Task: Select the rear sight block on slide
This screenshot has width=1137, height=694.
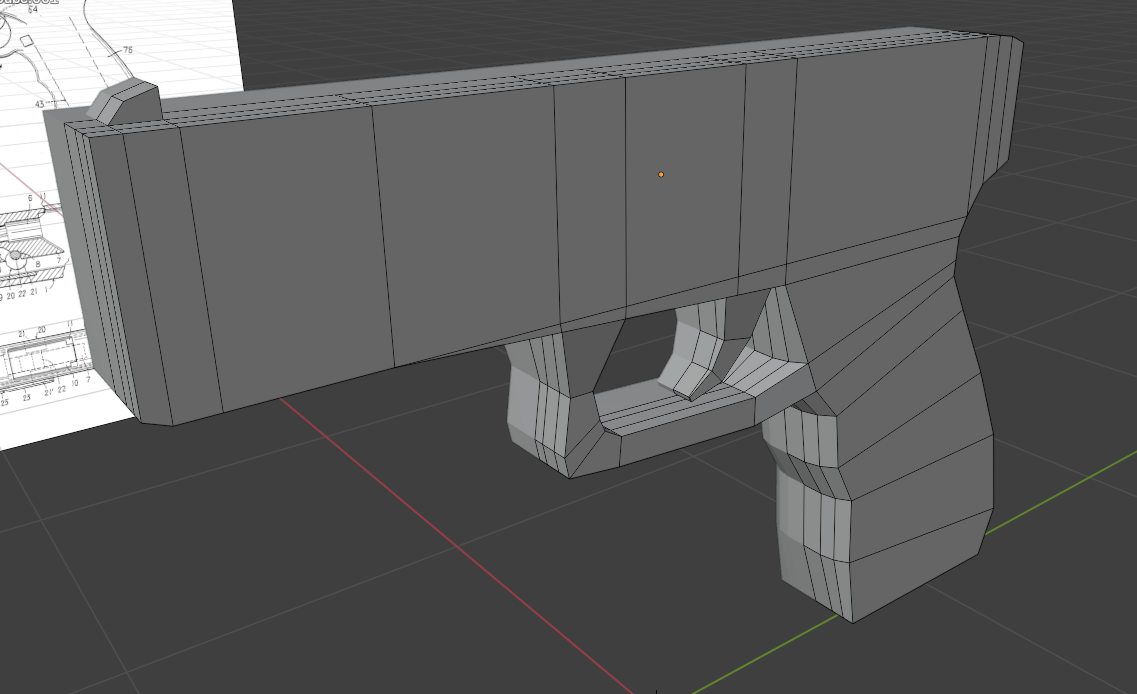Action: tap(124, 102)
